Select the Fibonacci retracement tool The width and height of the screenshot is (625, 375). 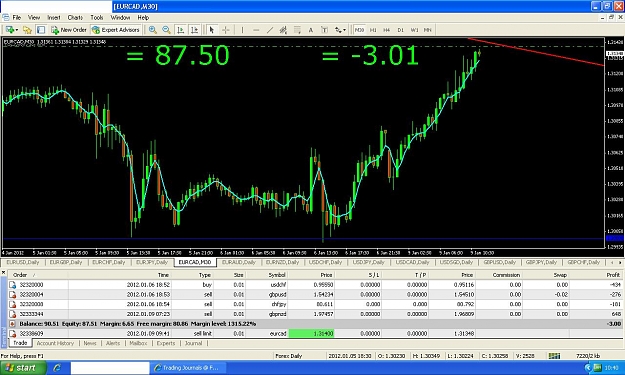(x=297, y=30)
